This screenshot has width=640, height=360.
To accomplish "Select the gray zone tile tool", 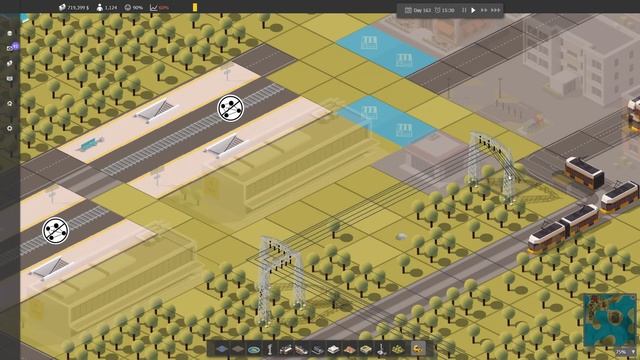I will point(238,349).
